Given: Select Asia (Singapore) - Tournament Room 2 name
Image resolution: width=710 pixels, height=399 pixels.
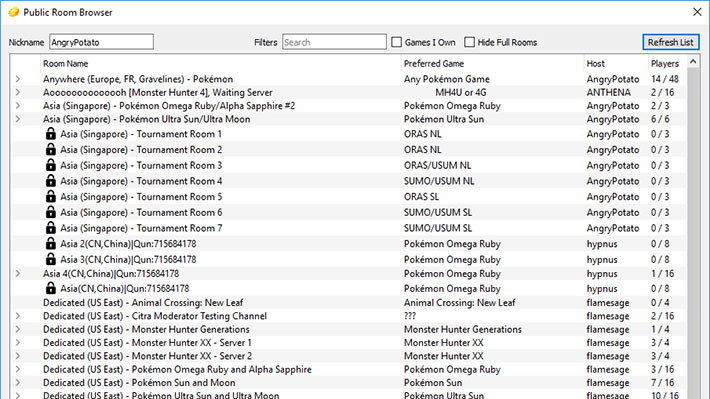Looking at the screenshot, I should (x=141, y=149).
